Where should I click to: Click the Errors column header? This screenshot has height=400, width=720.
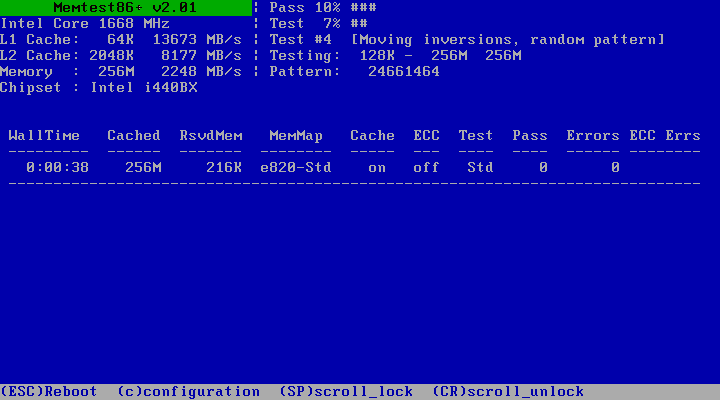[593, 135]
